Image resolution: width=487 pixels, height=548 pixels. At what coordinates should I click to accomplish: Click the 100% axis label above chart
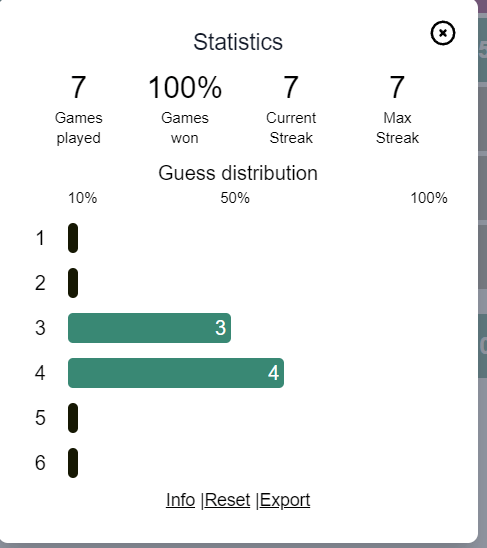pyautogui.click(x=429, y=198)
